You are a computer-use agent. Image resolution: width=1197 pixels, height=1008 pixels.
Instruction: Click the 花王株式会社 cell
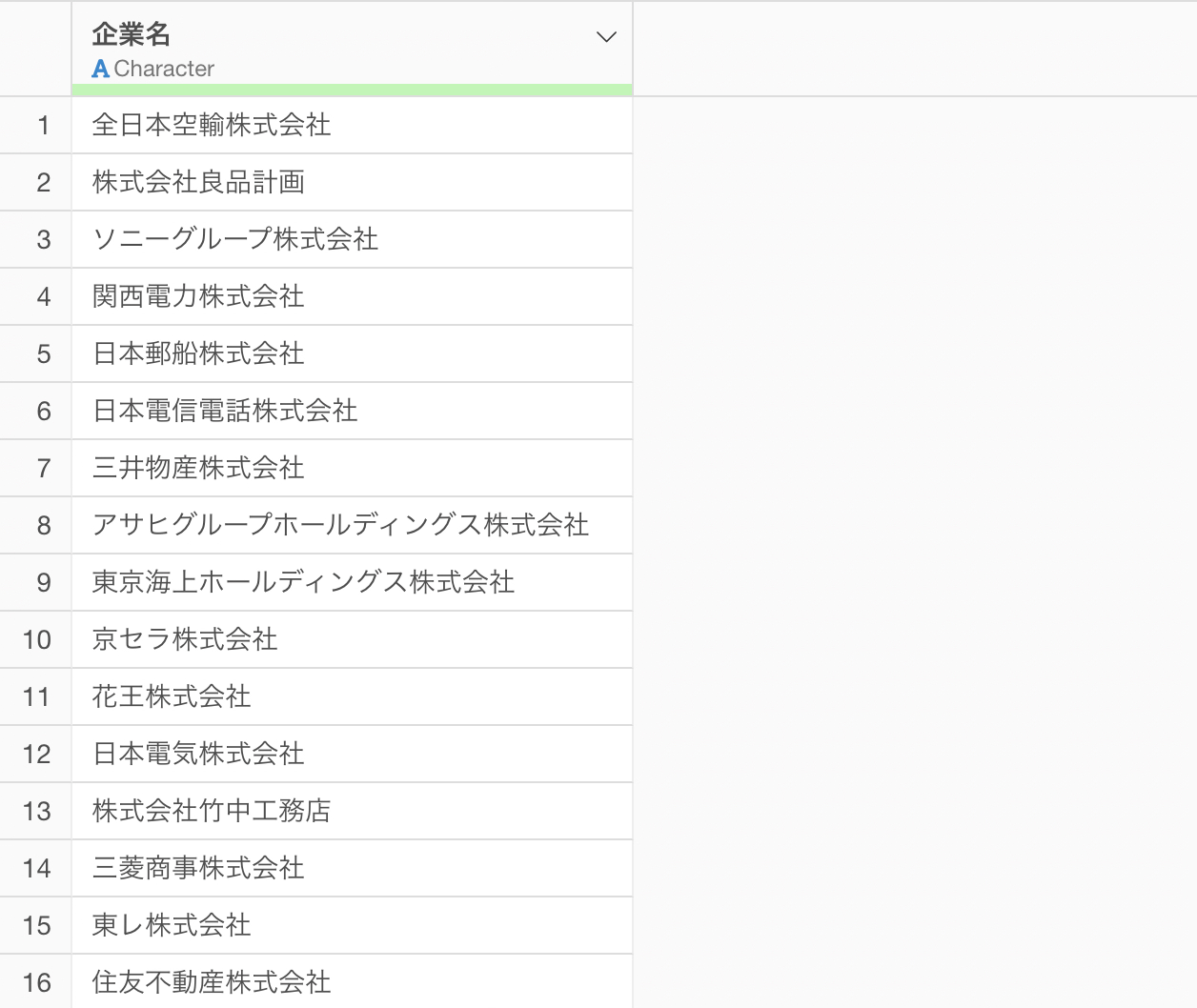tap(172, 696)
